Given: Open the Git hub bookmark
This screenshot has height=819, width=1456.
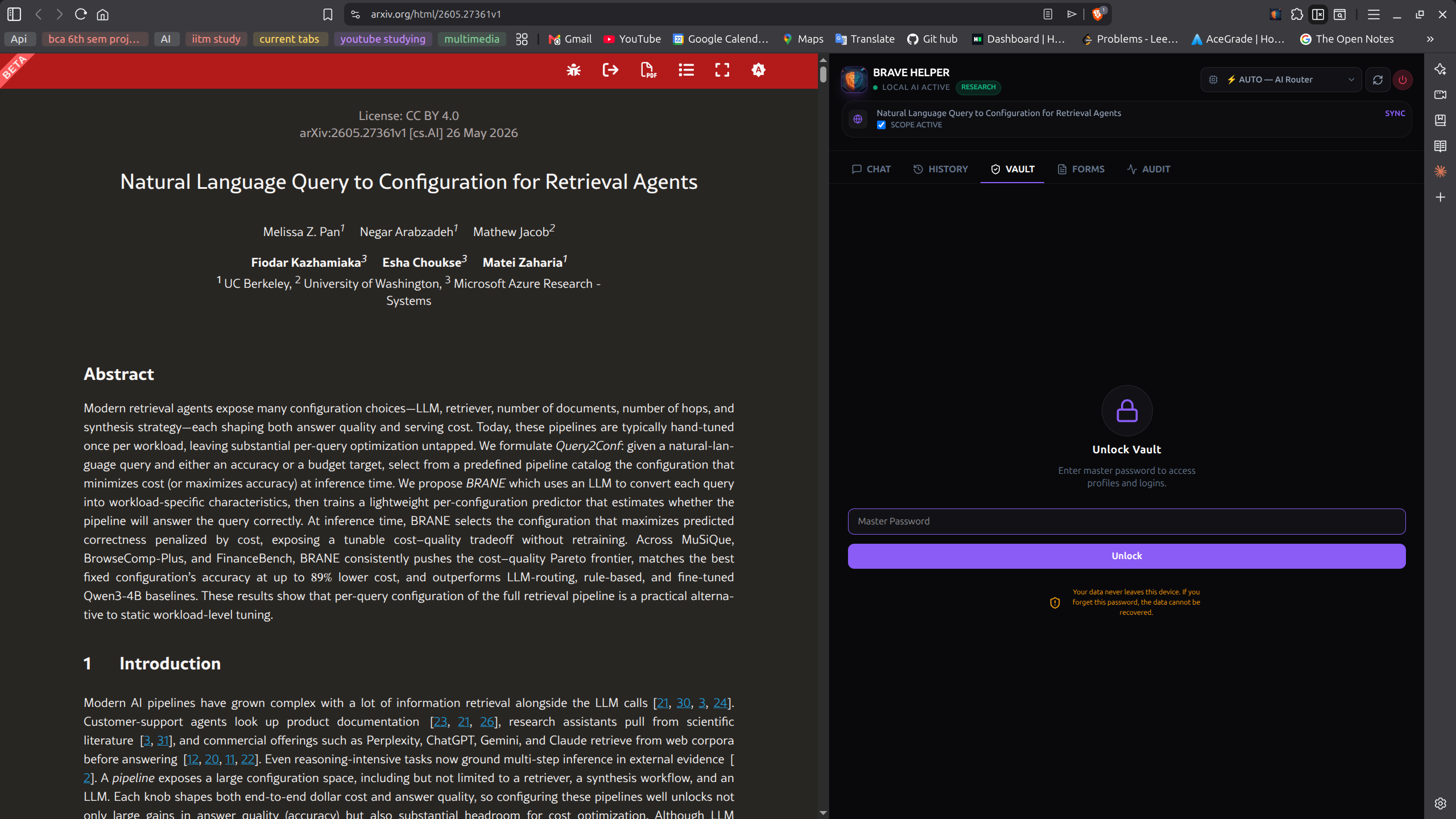Looking at the screenshot, I should [x=932, y=39].
